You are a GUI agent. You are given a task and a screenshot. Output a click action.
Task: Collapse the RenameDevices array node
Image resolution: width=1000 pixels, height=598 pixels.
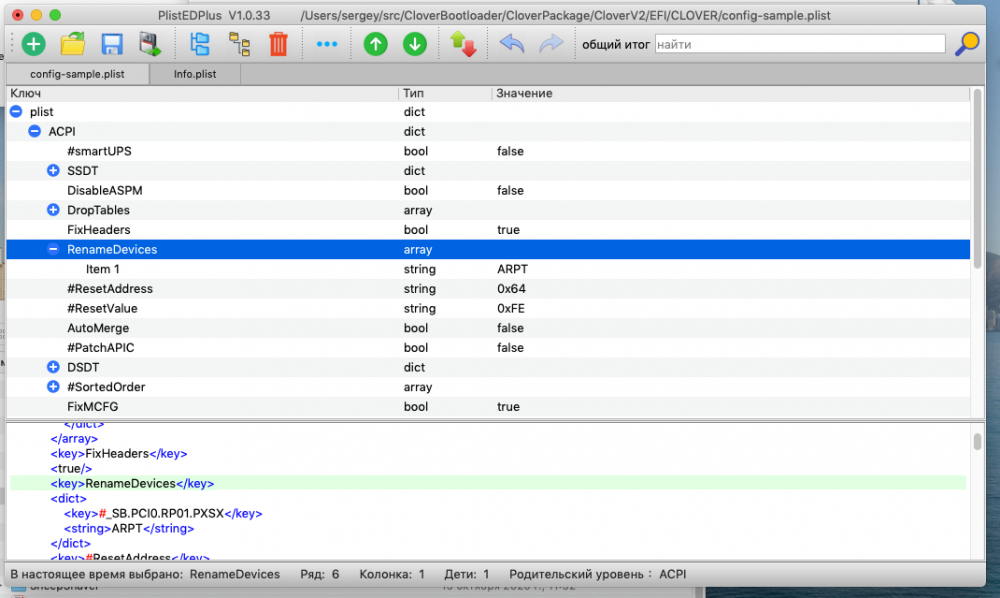[x=53, y=249]
